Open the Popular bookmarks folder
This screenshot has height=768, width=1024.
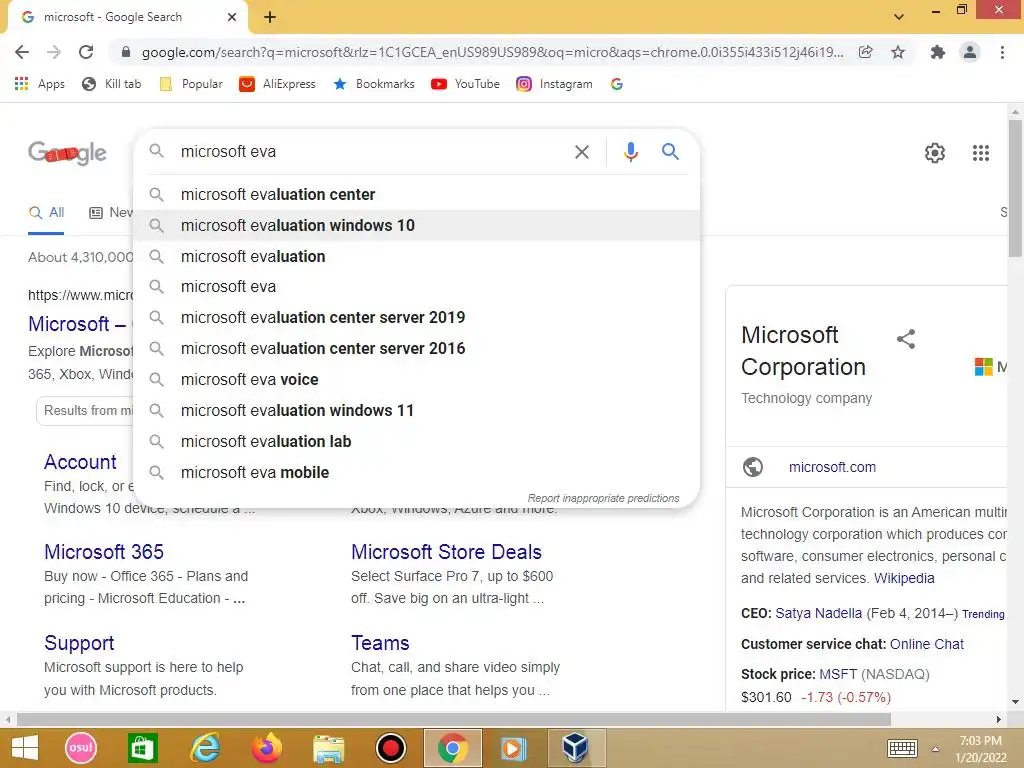[x=191, y=84]
